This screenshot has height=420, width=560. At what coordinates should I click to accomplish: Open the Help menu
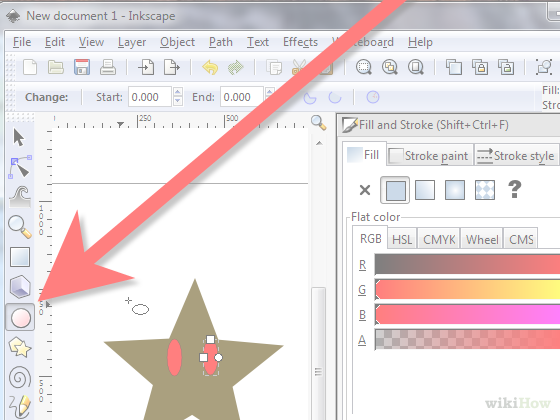[x=420, y=42]
